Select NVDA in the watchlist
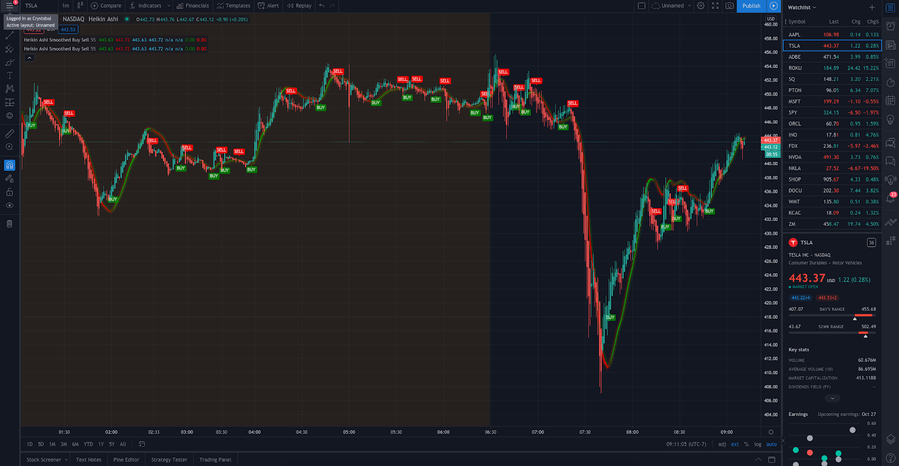 pos(832,157)
